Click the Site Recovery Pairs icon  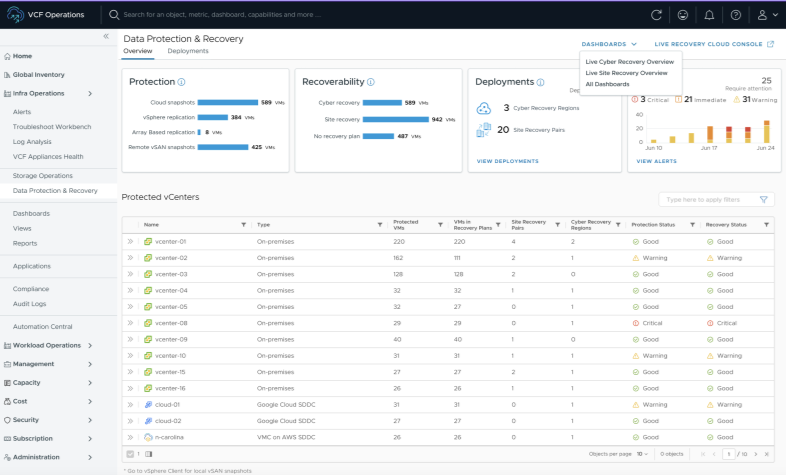point(484,130)
